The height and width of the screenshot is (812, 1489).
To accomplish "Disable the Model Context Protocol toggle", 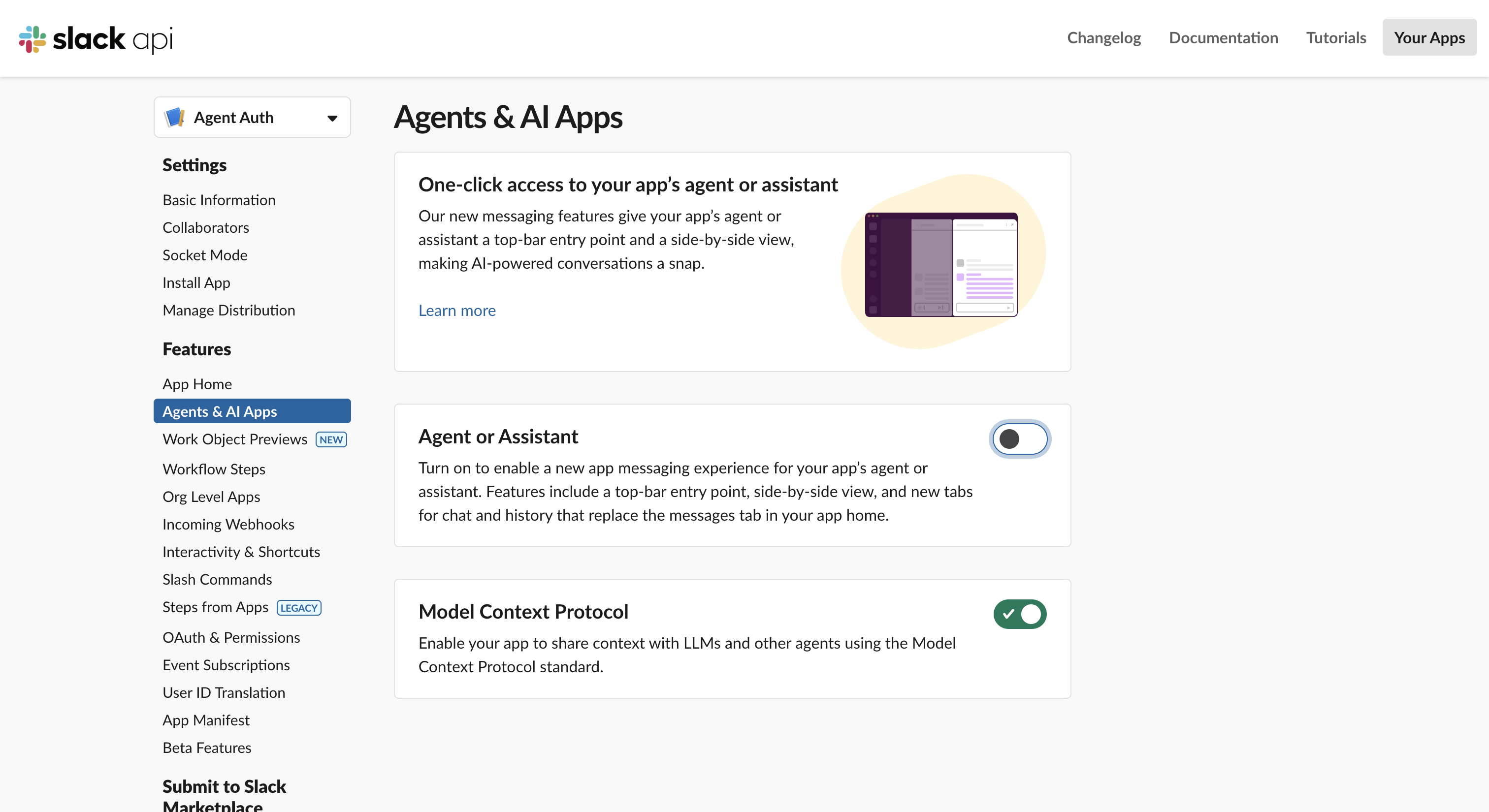I will 1020,614.
